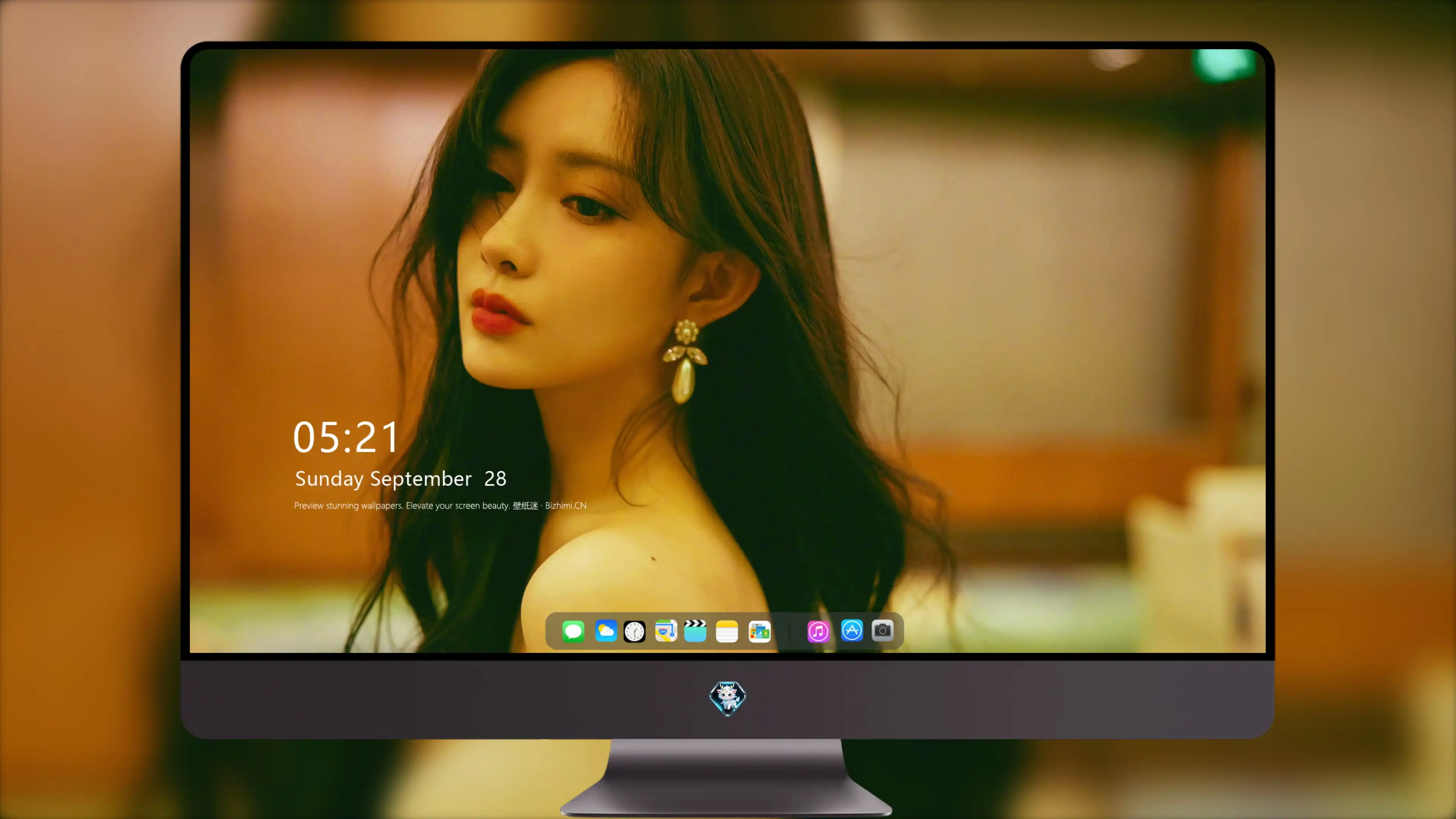Click the 05:21 clock display
The image size is (1456, 819).
pyautogui.click(x=345, y=437)
